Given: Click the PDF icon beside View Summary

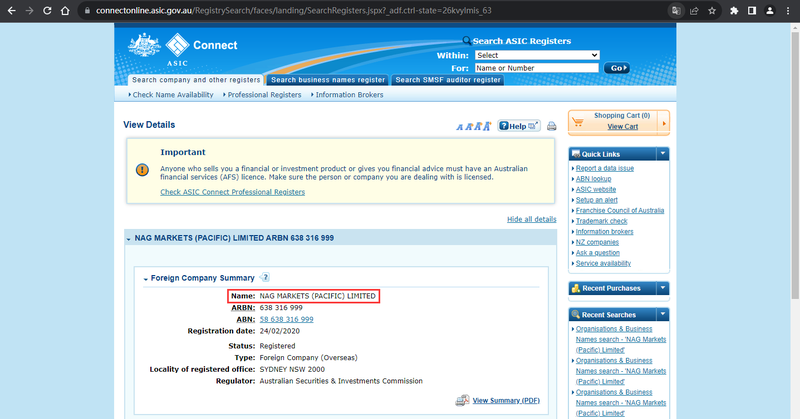Looking at the screenshot, I should point(462,400).
